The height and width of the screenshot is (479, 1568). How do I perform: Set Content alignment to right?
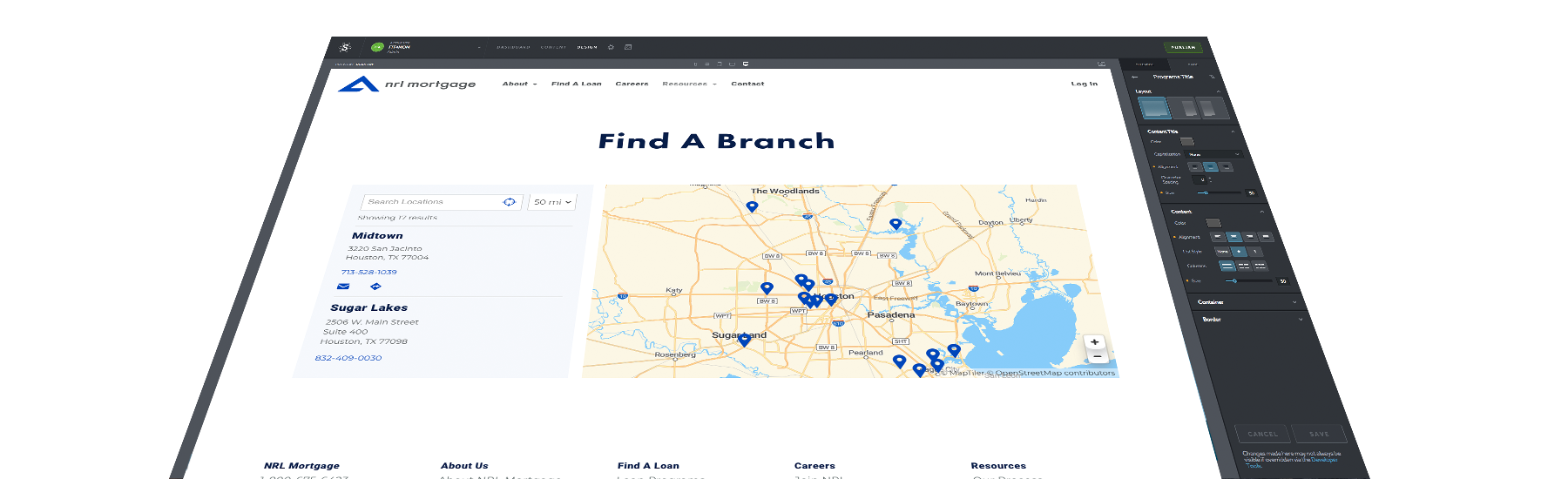point(1250,237)
